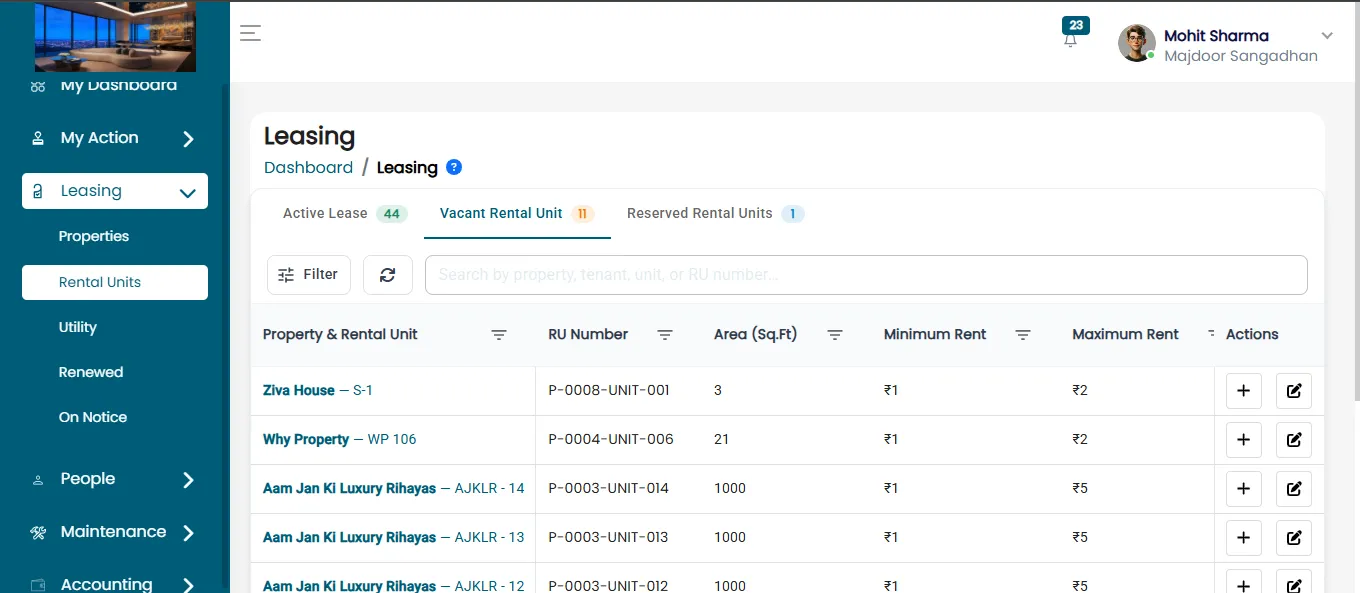Click the edit icon for AJKLR - 14 row
Image resolution: width=1360 pixels, height=593 pixels.
(x=1294, y=489)
